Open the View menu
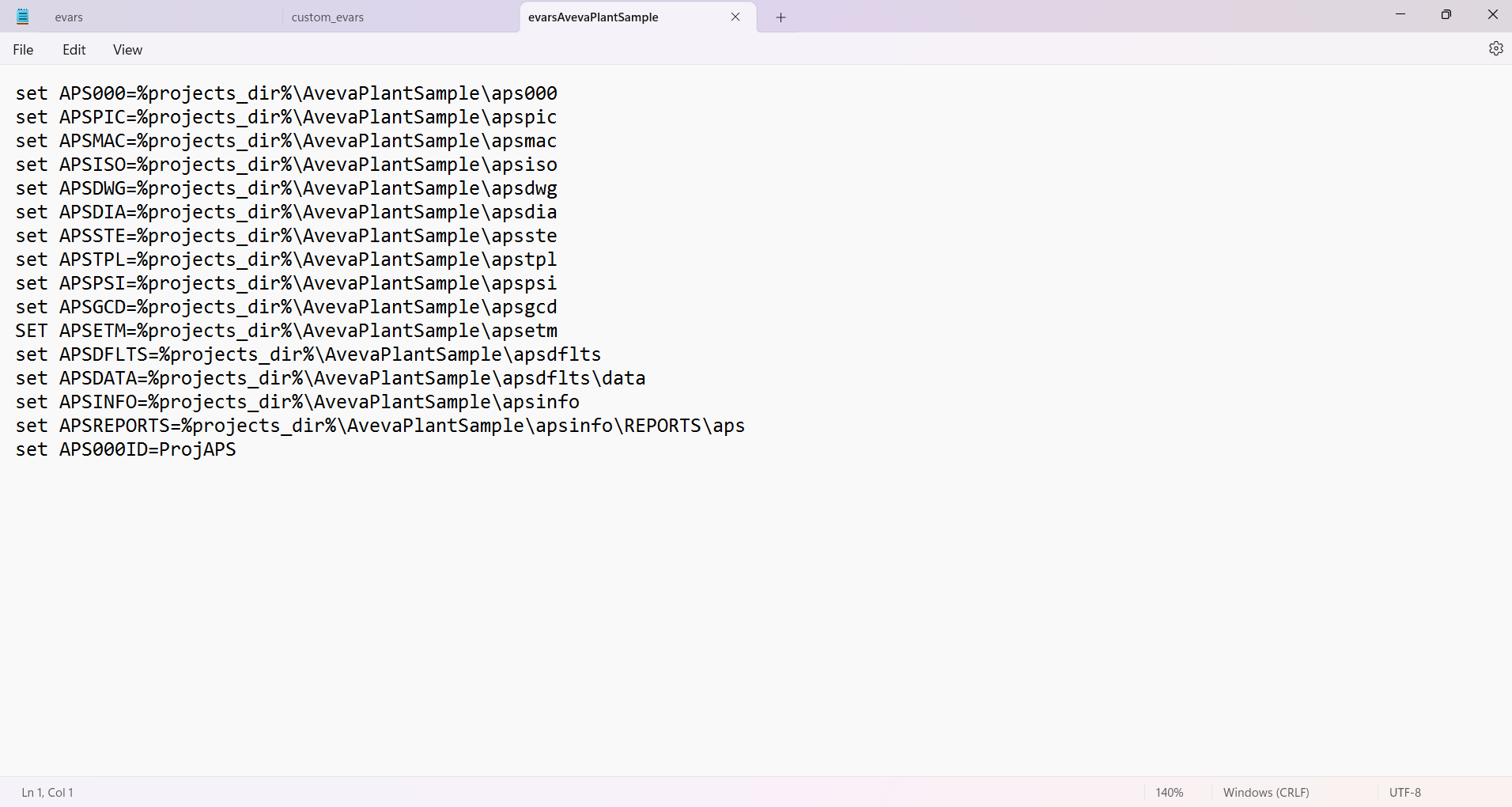 pyautogui.click(x=127, y=50)
